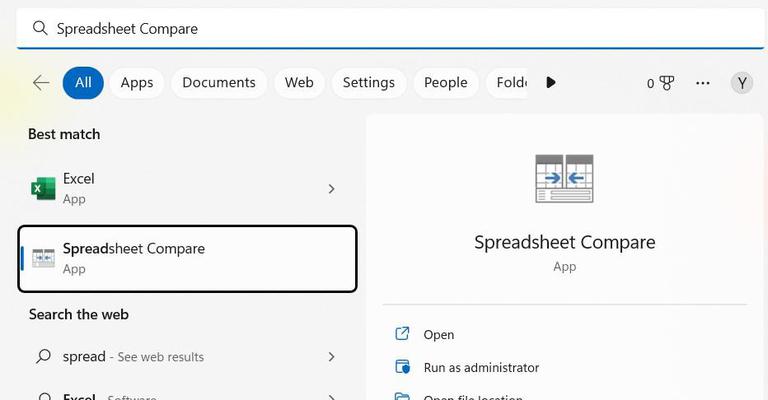This screenshot has width=768, height=400.
Task: Click the Best match heading
Action: pyautogui.click(x=64, y=134)
